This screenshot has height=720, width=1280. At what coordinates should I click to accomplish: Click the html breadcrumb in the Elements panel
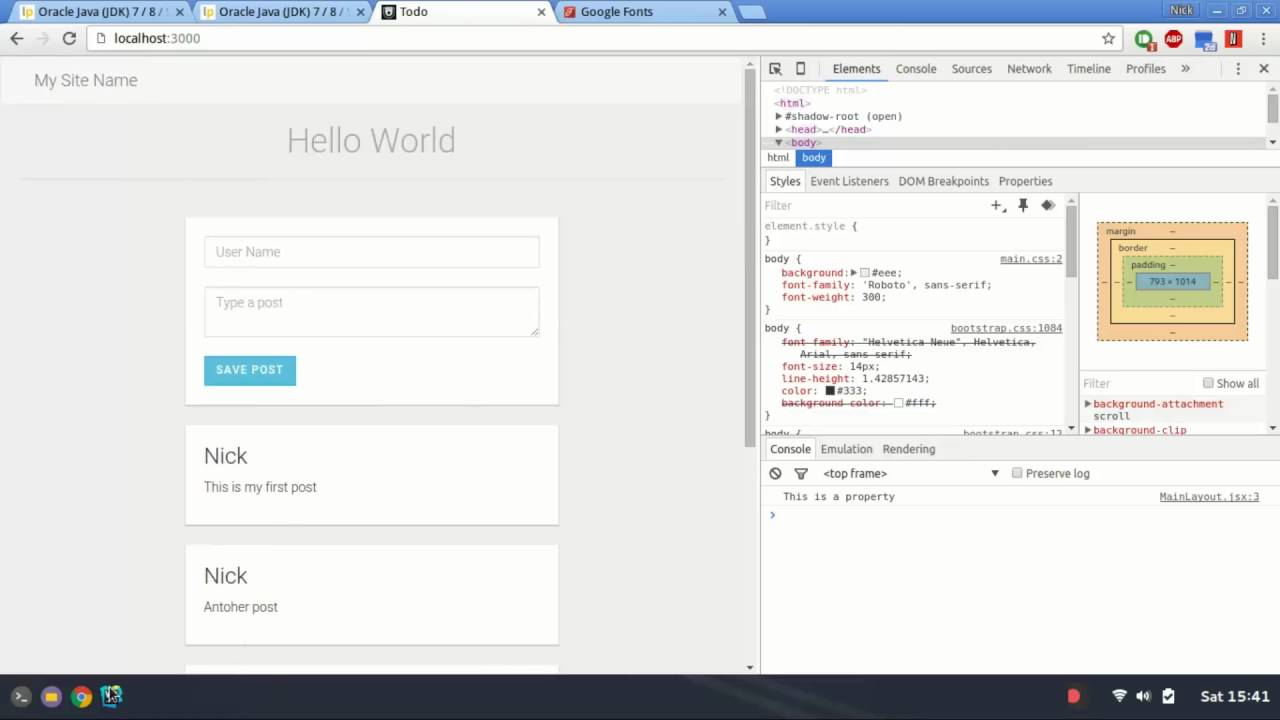tap(778, 158)
